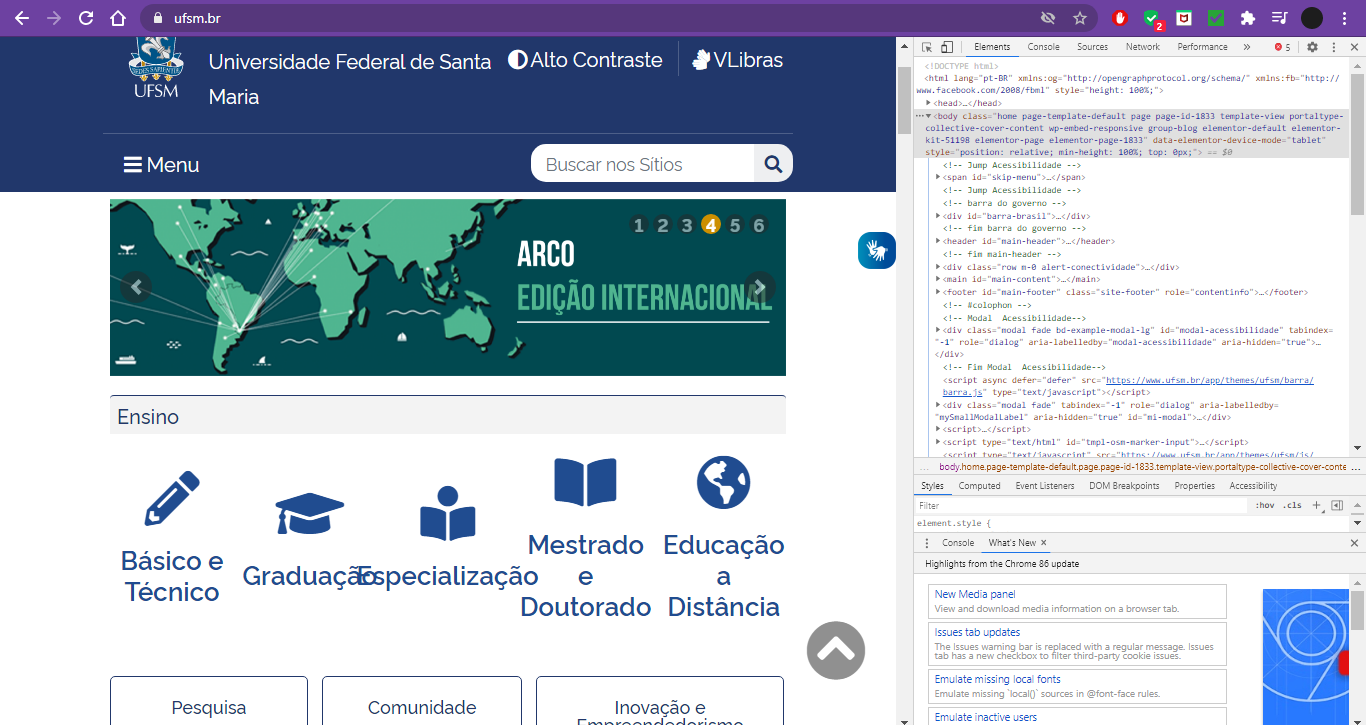1366x725 pixels.
Task: Click the VLibras blue hand widget
Action: 876,250
